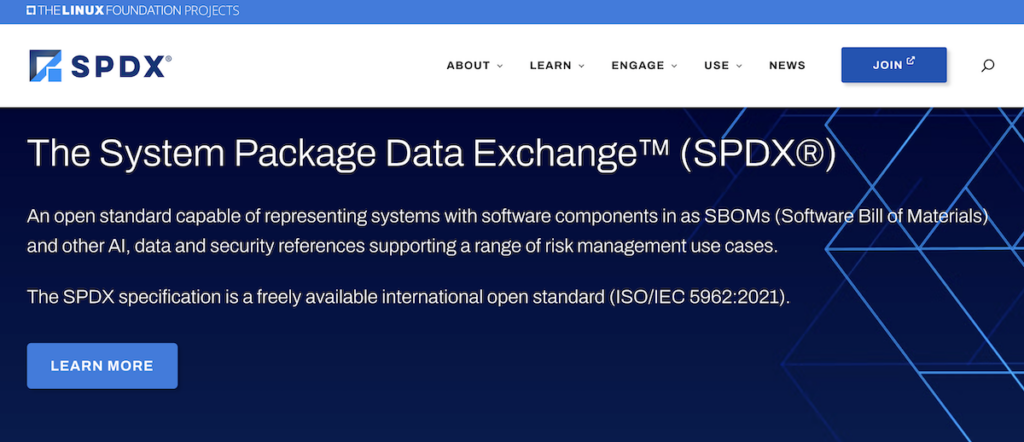Expand the Learn dropdown chevron
Viewport: 1024px width, 442px height.
click(x=581, y=66)
